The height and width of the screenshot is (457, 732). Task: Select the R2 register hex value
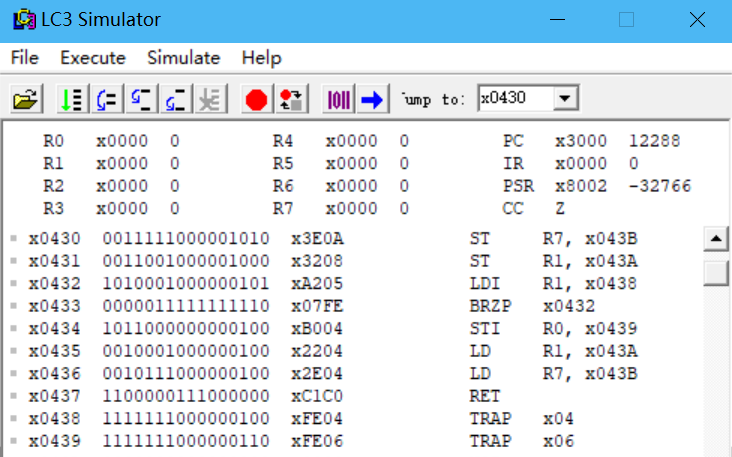[122, 186]
